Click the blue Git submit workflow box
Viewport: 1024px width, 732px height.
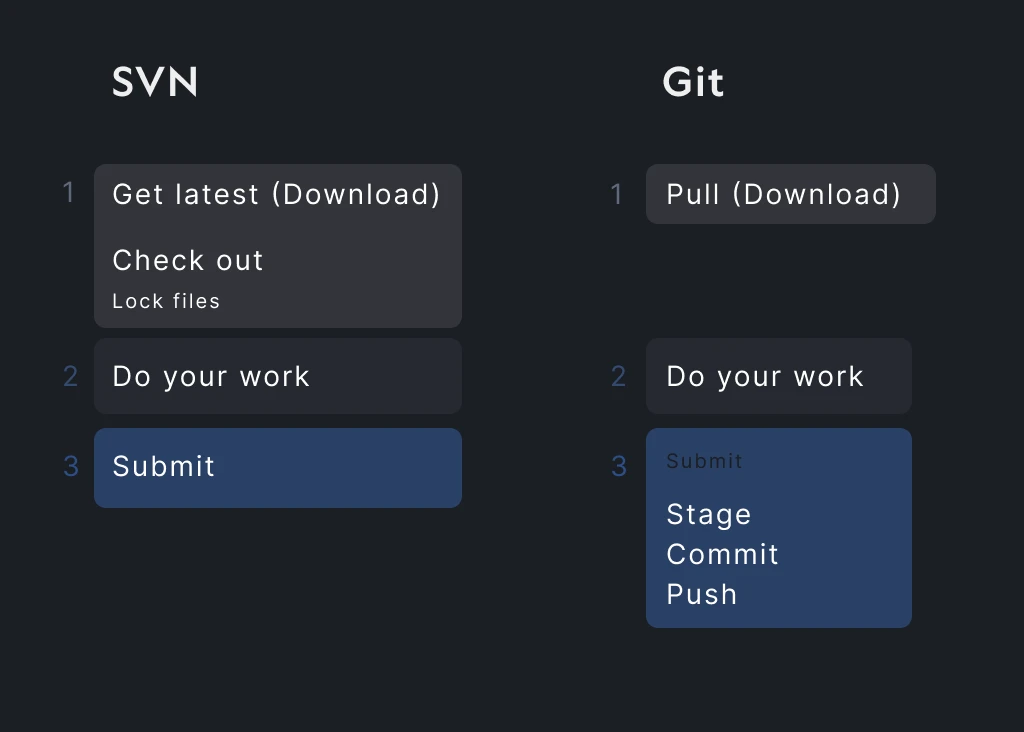[779, 528]
